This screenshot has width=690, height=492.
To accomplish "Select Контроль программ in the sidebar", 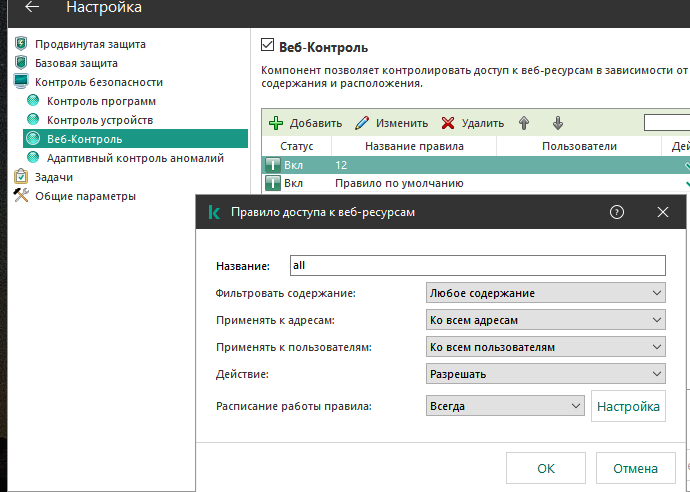I will [x=101, y=101].
